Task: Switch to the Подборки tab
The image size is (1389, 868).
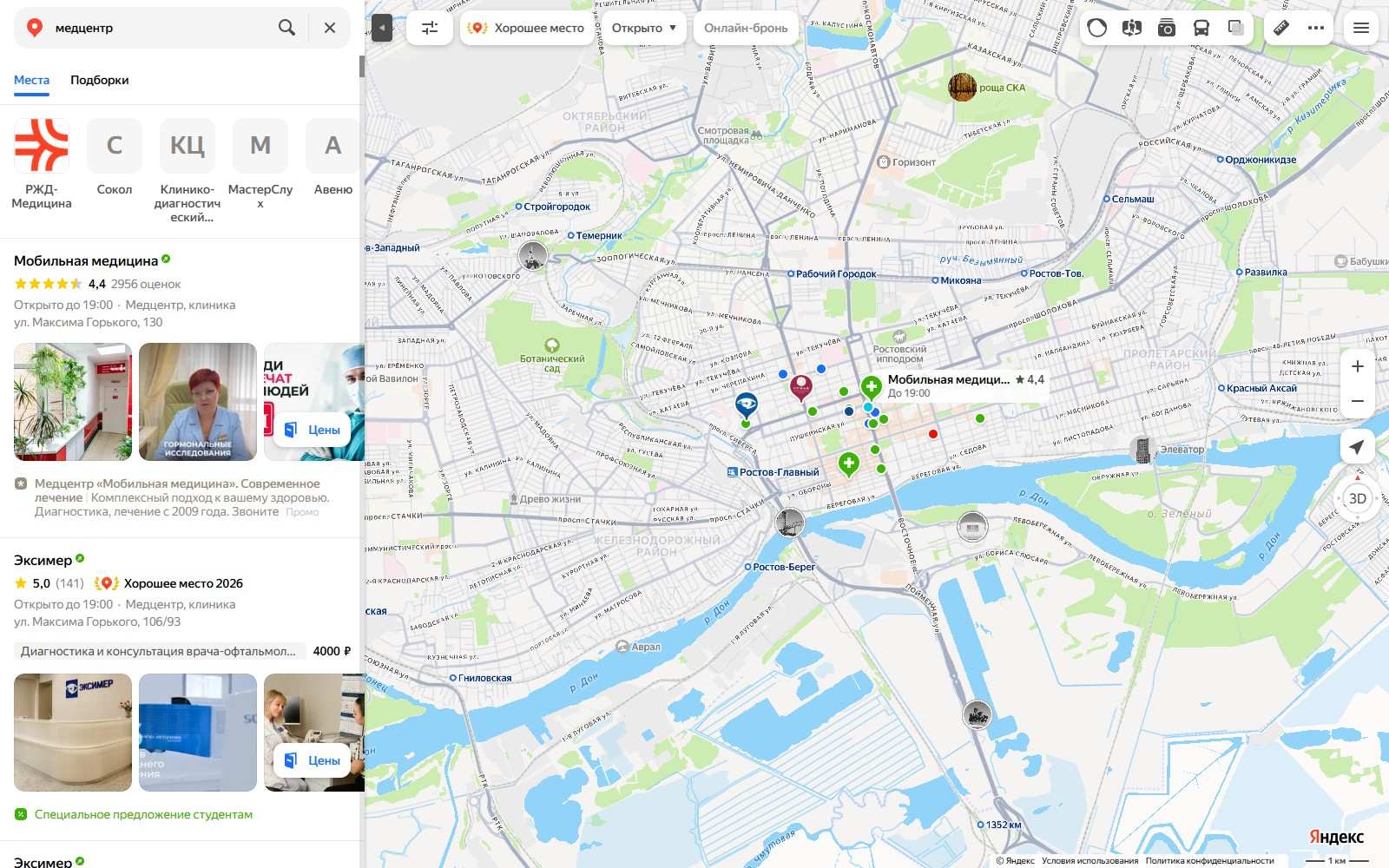Action: coord(100,80)
